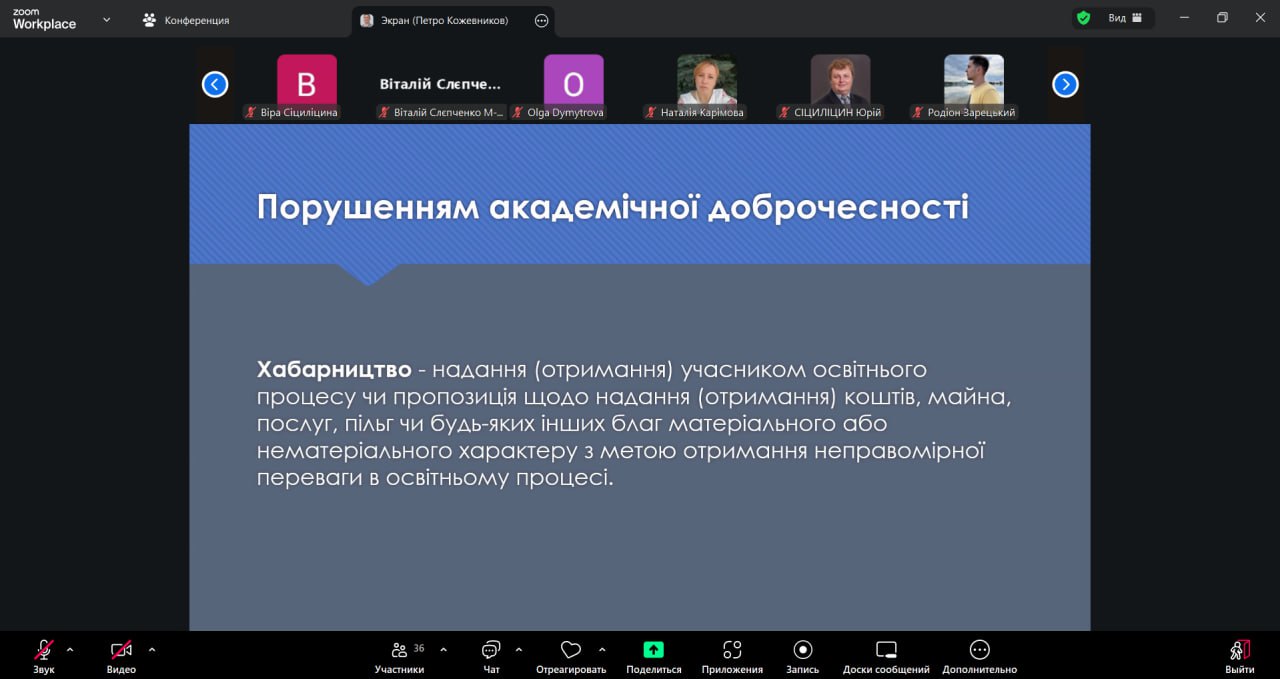Expand the arrow next to Участники
1280x679 pixels.
(x=443, y=649)
